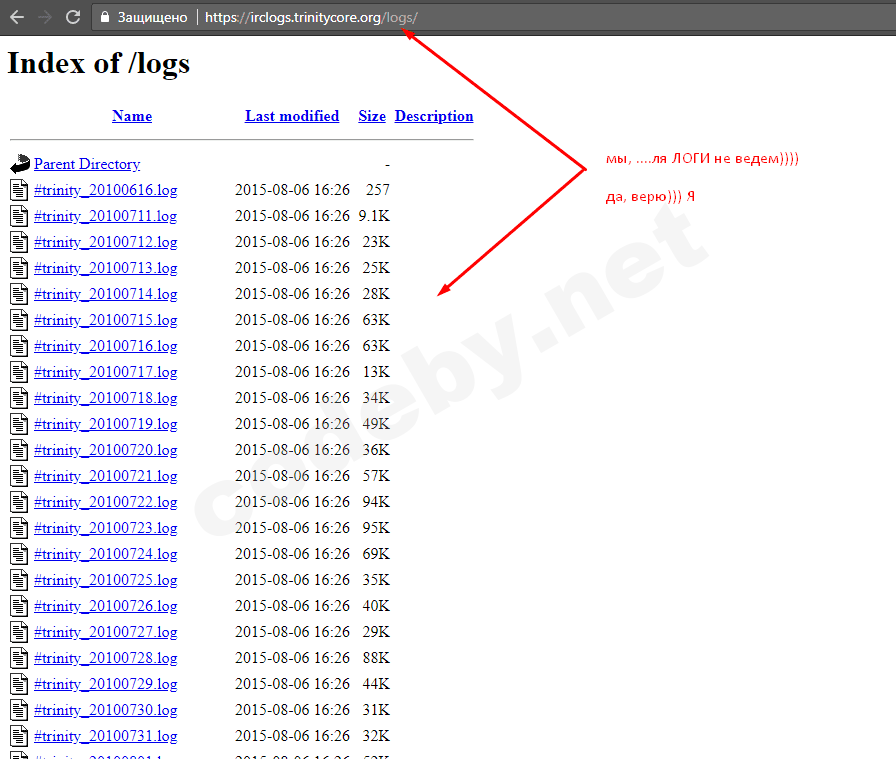Click the size value 257
This screenshot has height=759, width=896.
click(x=378, y=190)
